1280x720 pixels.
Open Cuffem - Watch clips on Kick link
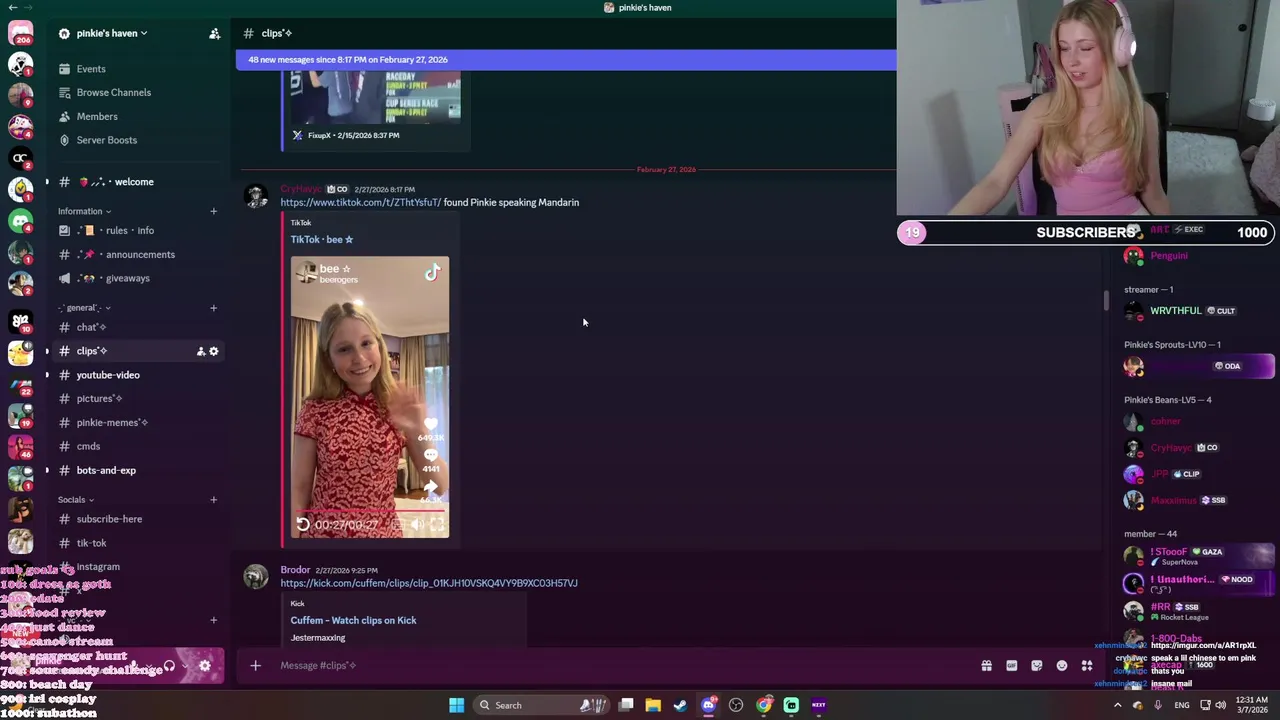[x=353, y=620]
